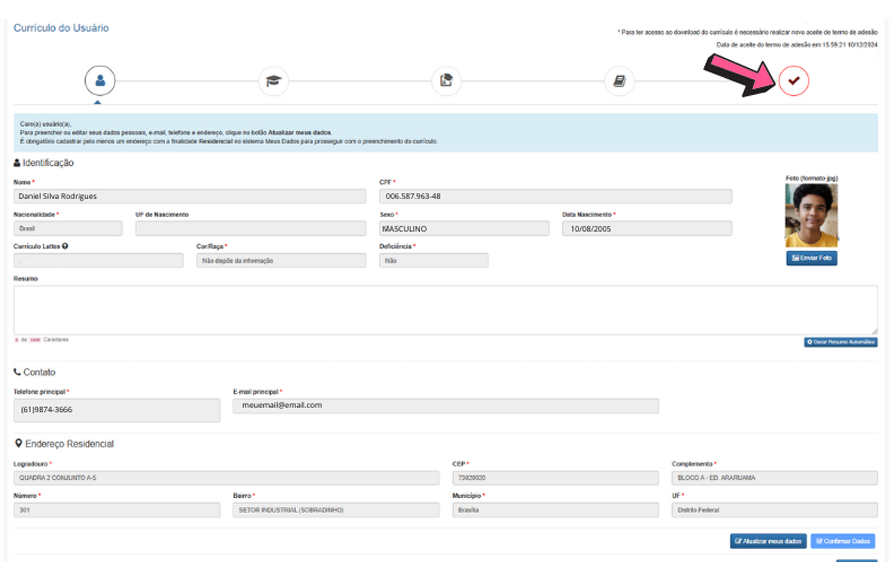This screenshot has width=892, height=575.
Task: Click the Currículo Lattes help icon
Action: click(65, 246)
